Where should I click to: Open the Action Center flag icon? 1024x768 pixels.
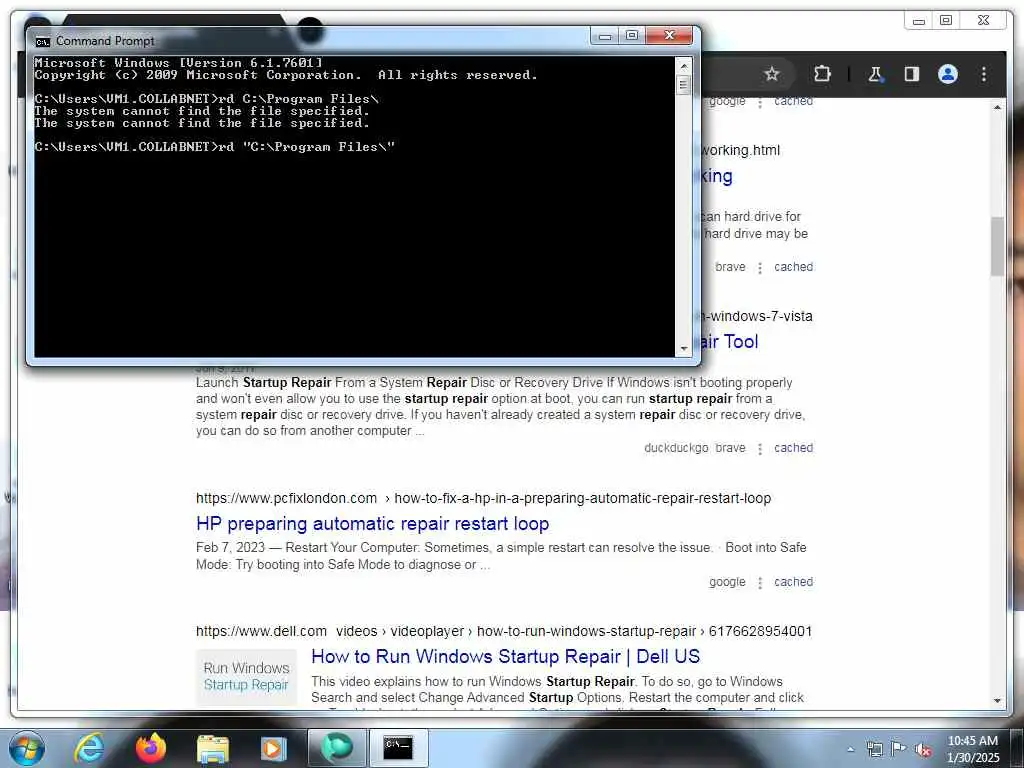(x=899, y=749)
